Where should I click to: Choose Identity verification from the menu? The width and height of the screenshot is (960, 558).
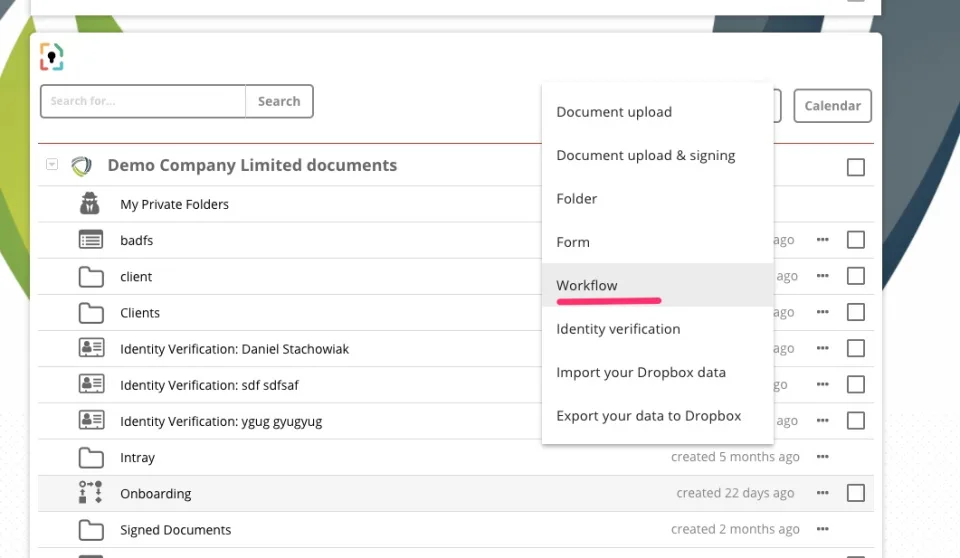658,329
